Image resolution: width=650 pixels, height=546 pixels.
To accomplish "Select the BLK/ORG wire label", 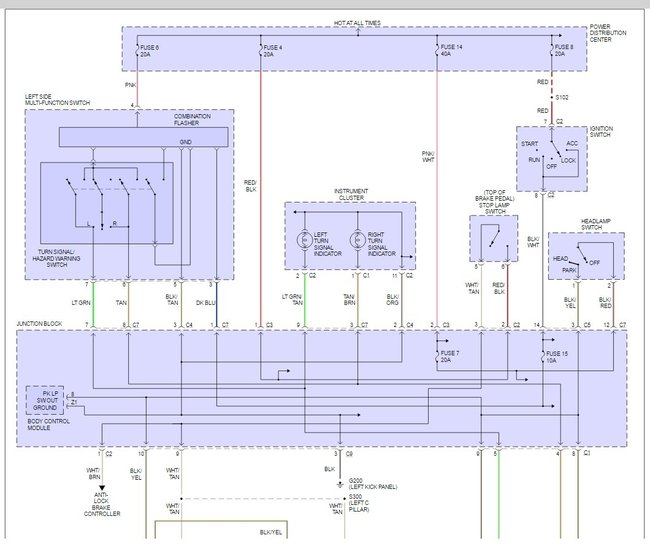I will coord(393,300).
